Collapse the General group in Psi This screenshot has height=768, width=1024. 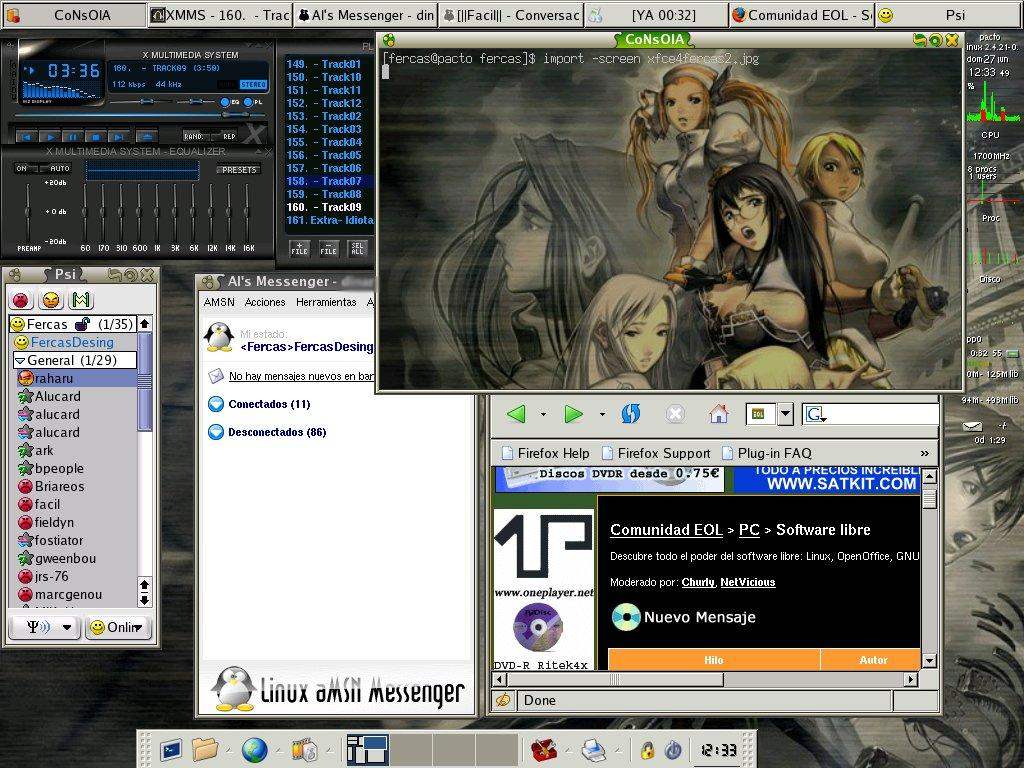click(20, 360)
